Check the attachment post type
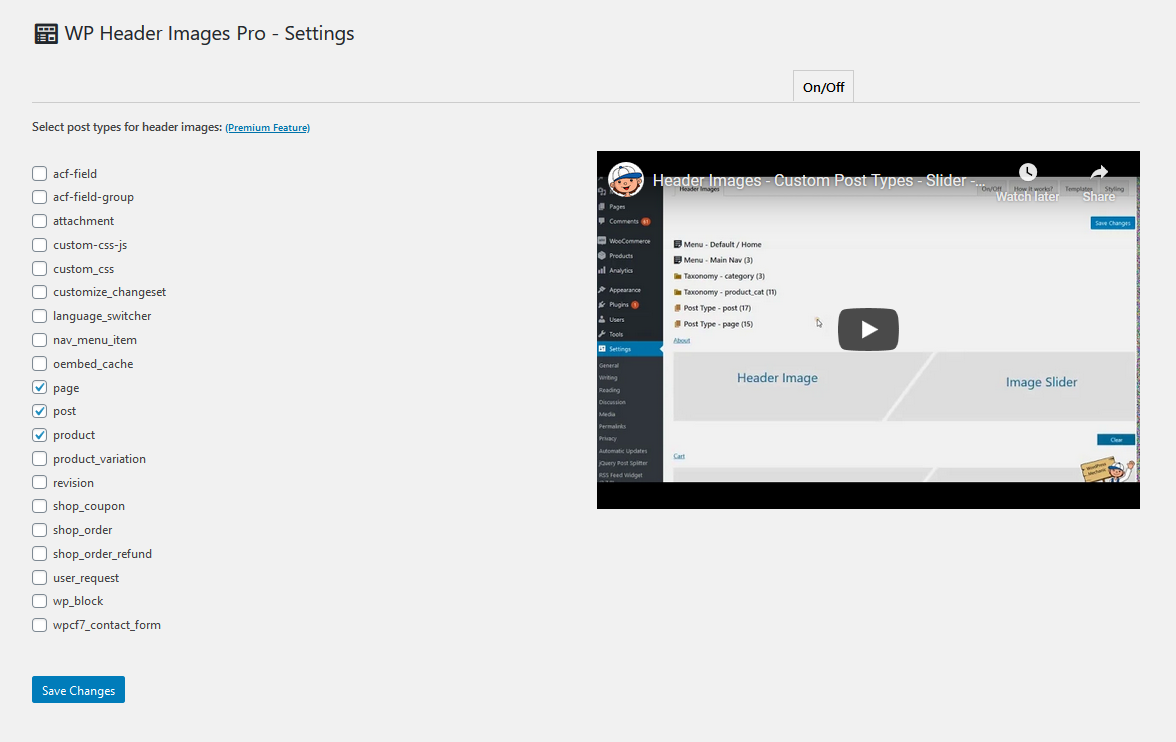The width and height of the screenshot is (1176, 742). 40,221
